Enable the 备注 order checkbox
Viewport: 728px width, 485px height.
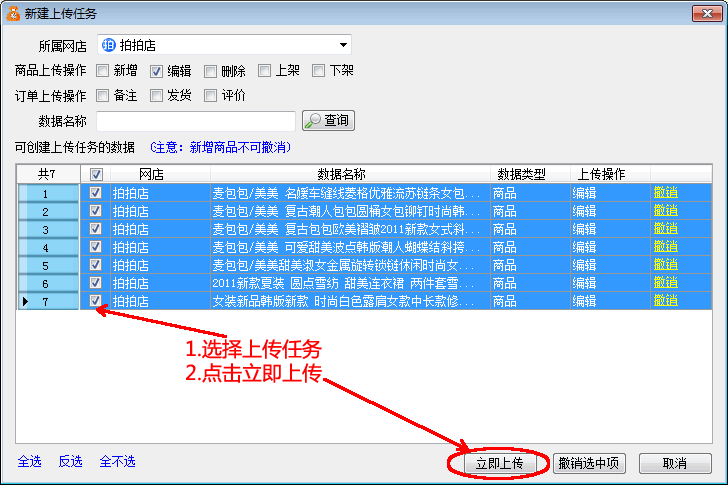click(102, 96)
